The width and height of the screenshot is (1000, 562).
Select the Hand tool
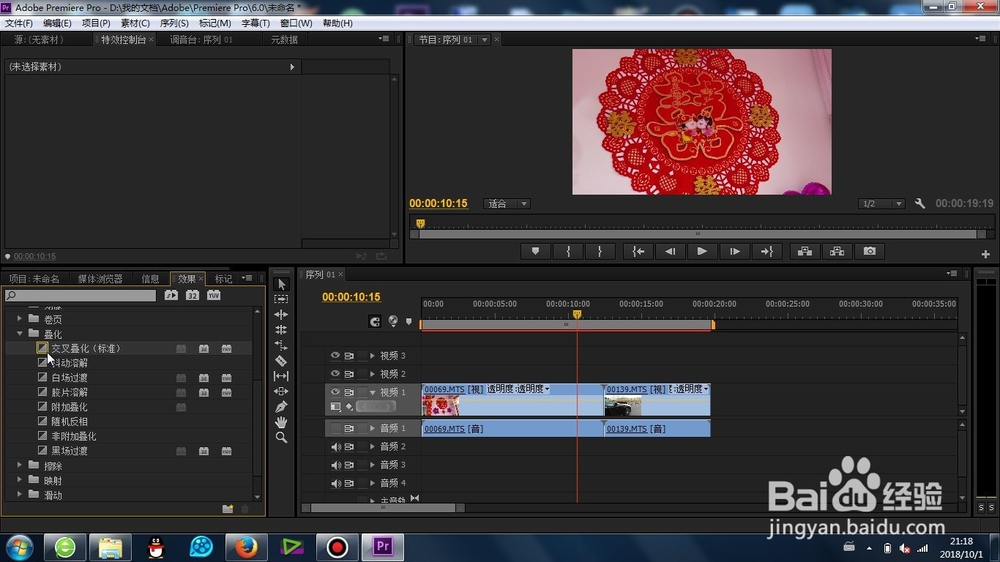(x=281, y=422)
